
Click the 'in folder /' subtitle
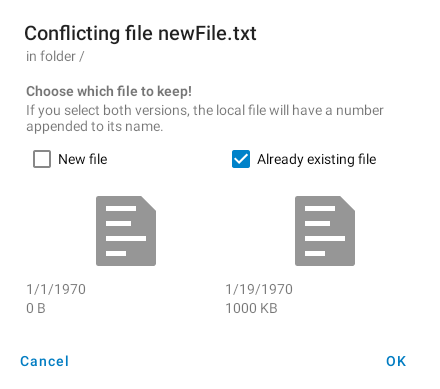tap(55, 56)
